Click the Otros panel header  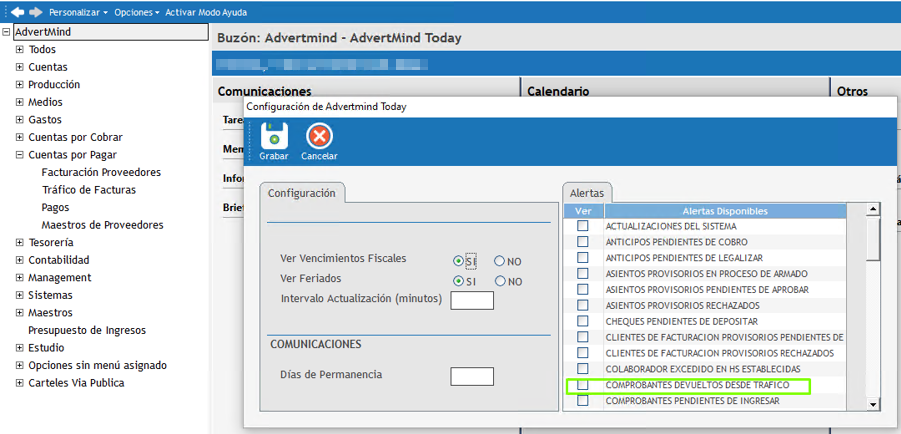(x=853, y=91)
